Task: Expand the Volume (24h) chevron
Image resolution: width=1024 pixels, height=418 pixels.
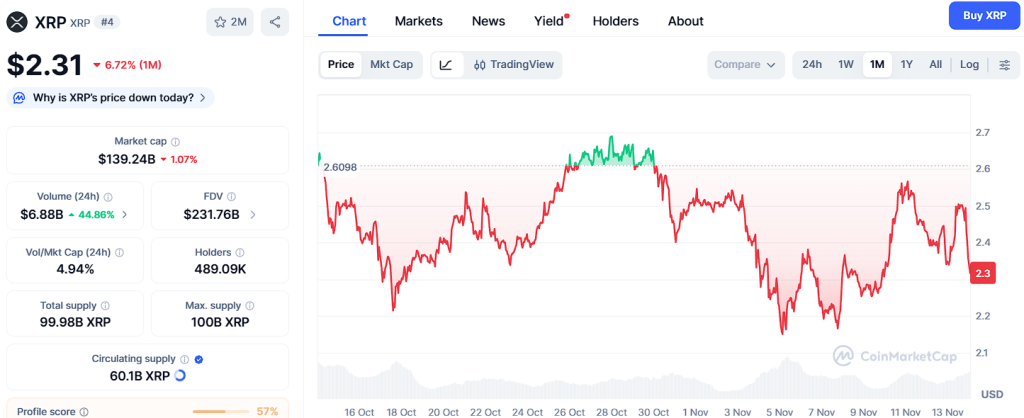Action: click(125, 215)
